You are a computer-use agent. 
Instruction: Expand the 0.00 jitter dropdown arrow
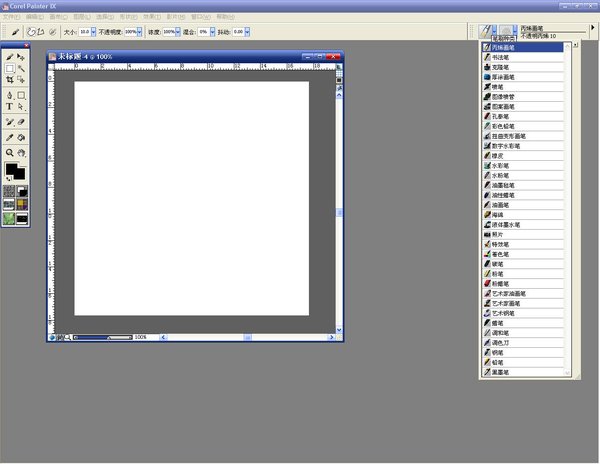click(x=247, y=32)
